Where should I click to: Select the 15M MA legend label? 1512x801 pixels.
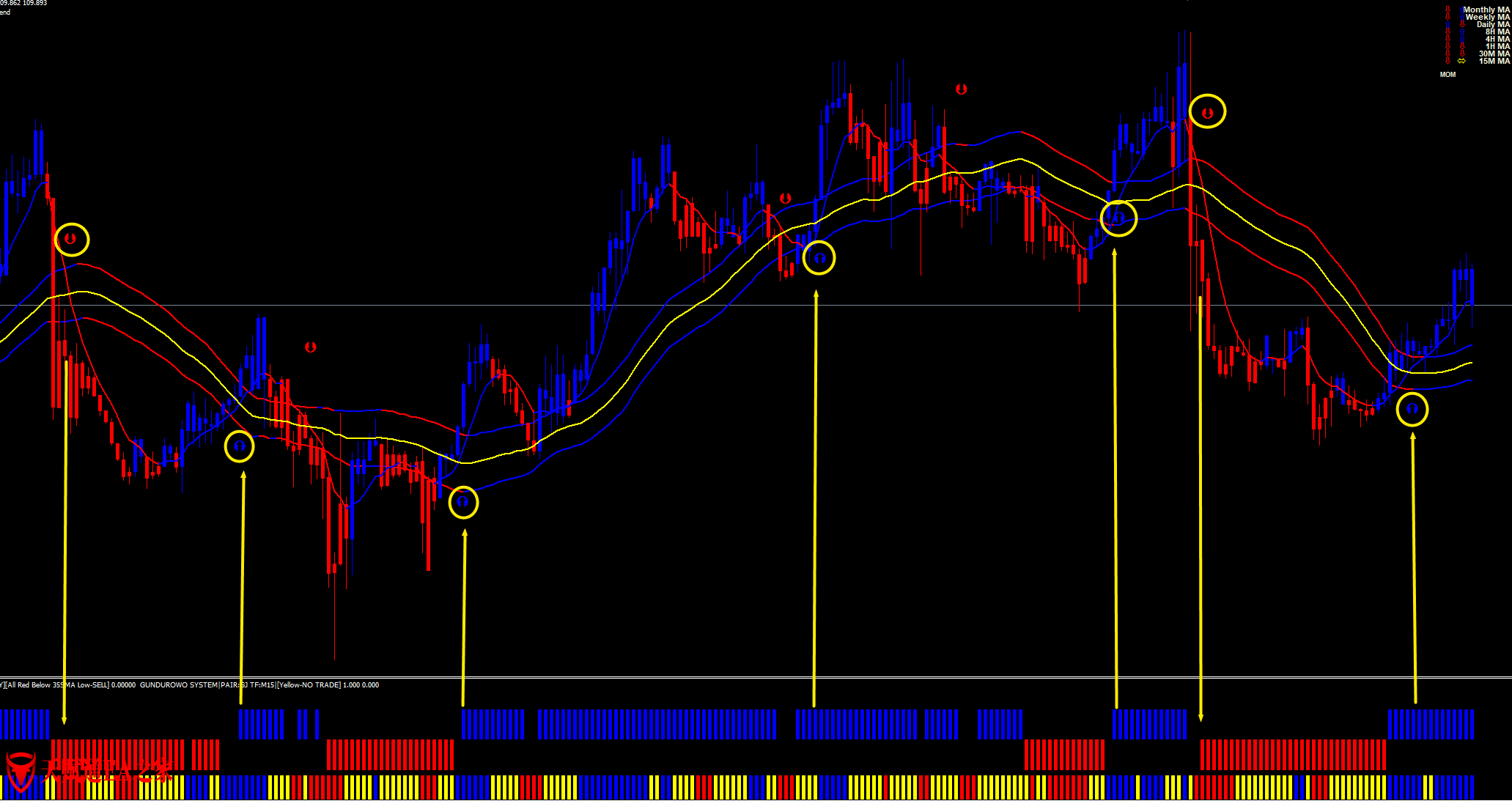(x=1494, y=62)
